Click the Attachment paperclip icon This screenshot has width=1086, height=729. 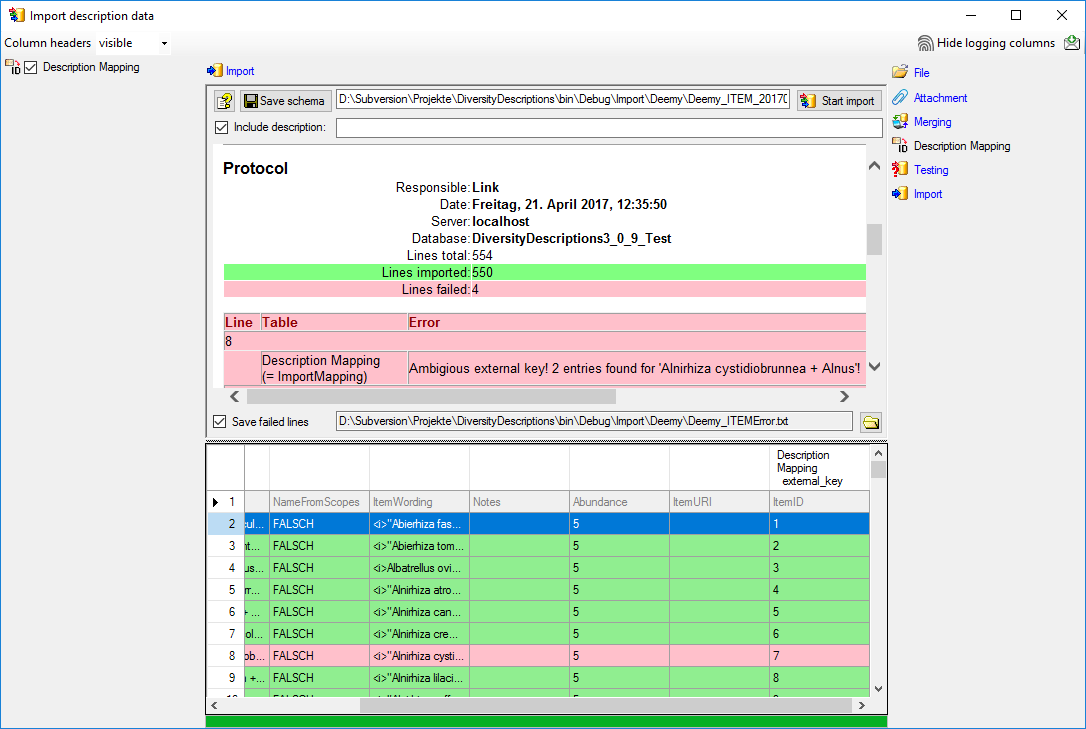tap(900, 98)
